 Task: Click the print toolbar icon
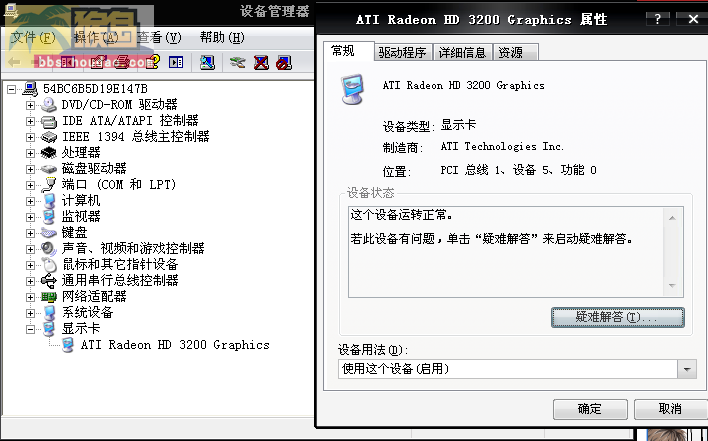click(122, 62)
